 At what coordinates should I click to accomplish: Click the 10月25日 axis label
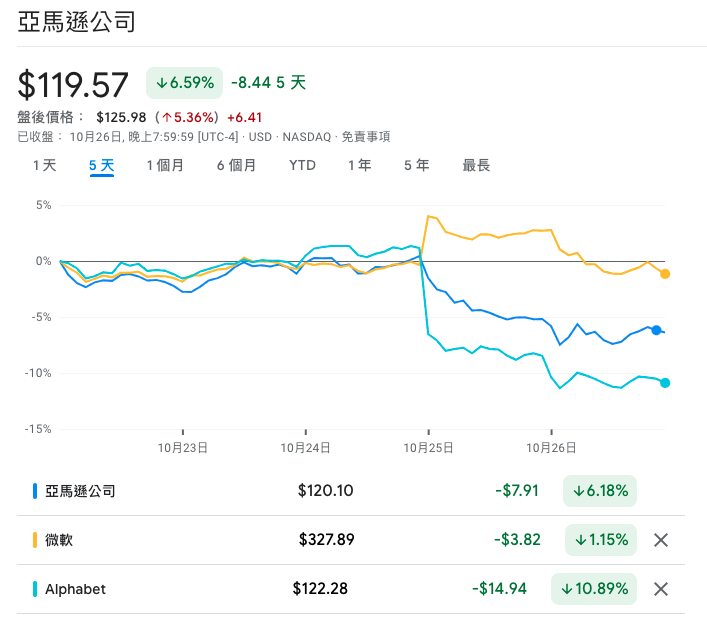pyautogui.click(x=428, y=448)
